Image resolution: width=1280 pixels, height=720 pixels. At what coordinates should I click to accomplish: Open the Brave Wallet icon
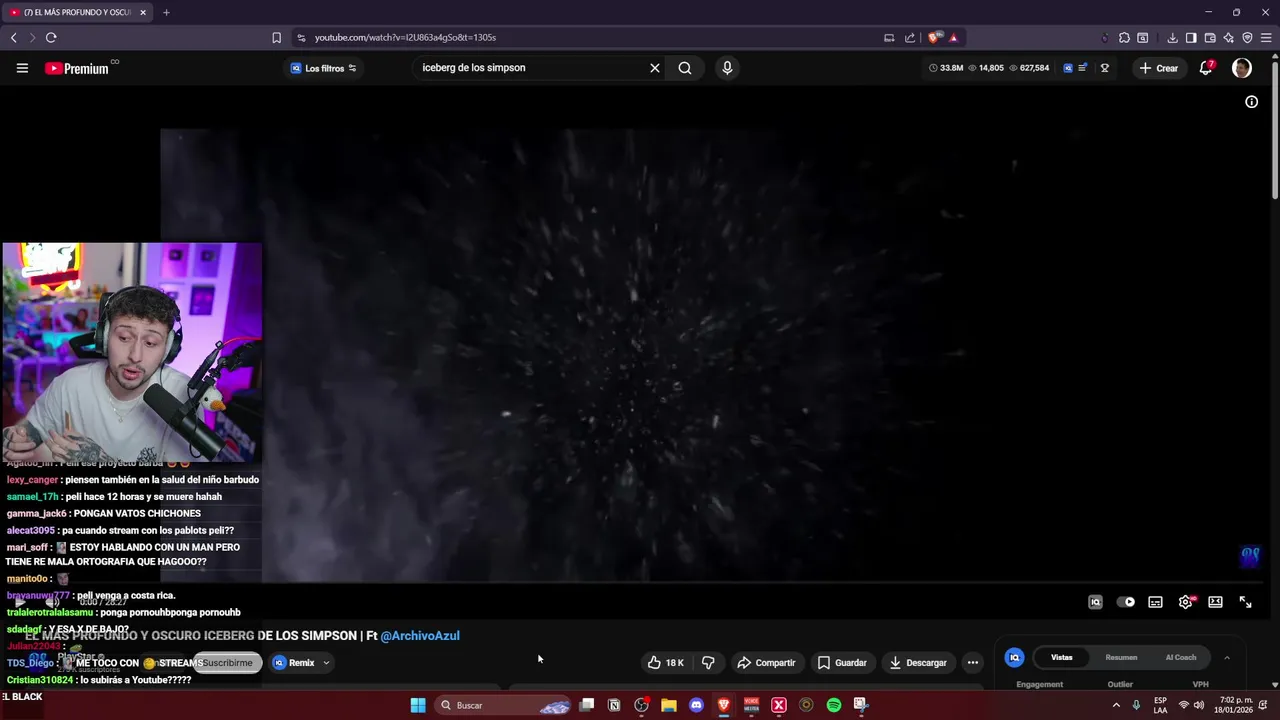[x=1210, y=37]
